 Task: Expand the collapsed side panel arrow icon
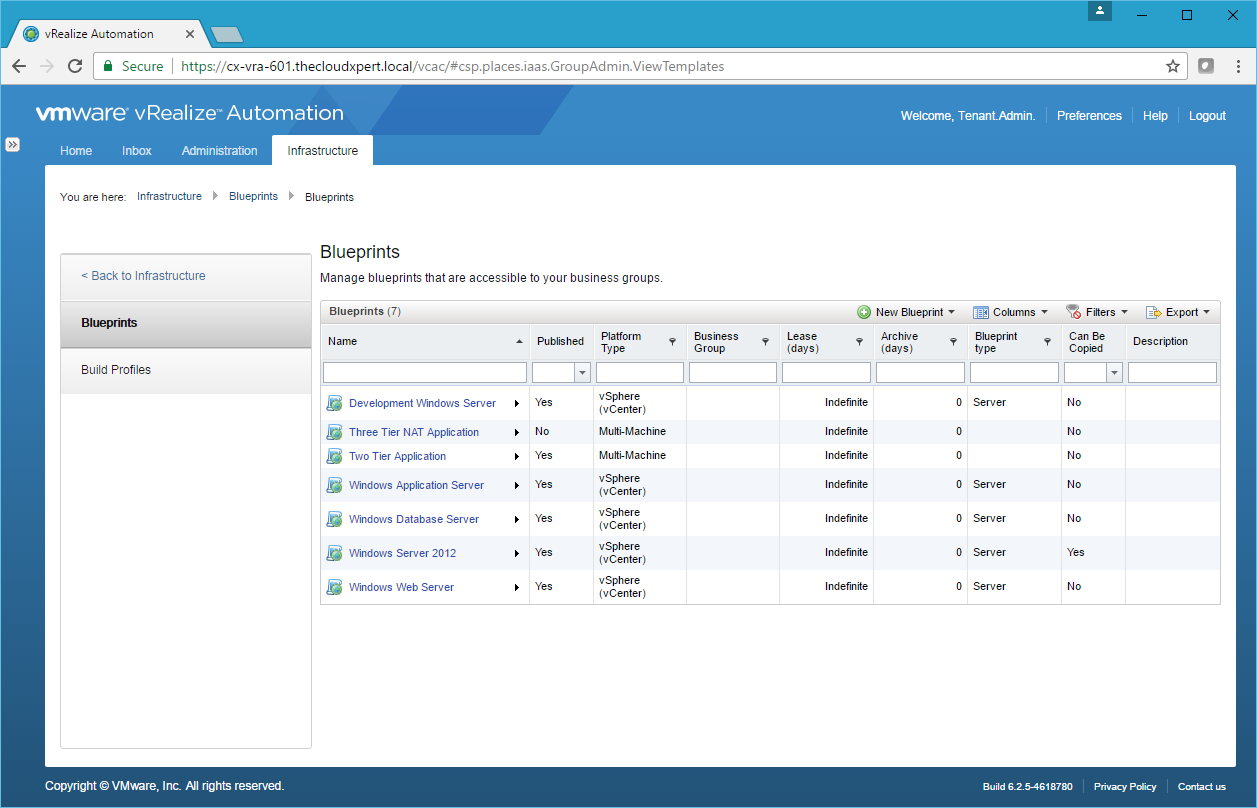point(12,144)
